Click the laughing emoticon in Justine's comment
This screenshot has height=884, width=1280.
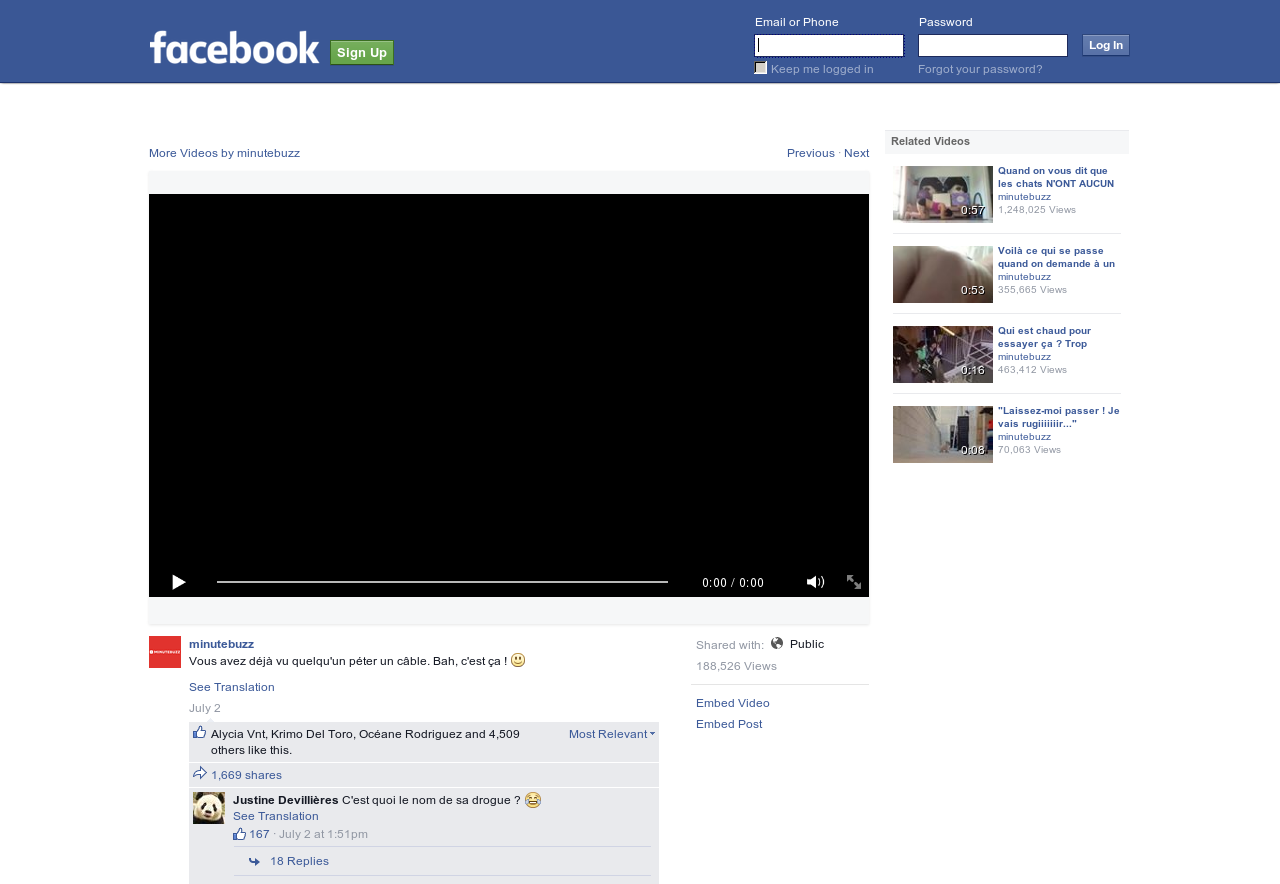click(533, 800)
